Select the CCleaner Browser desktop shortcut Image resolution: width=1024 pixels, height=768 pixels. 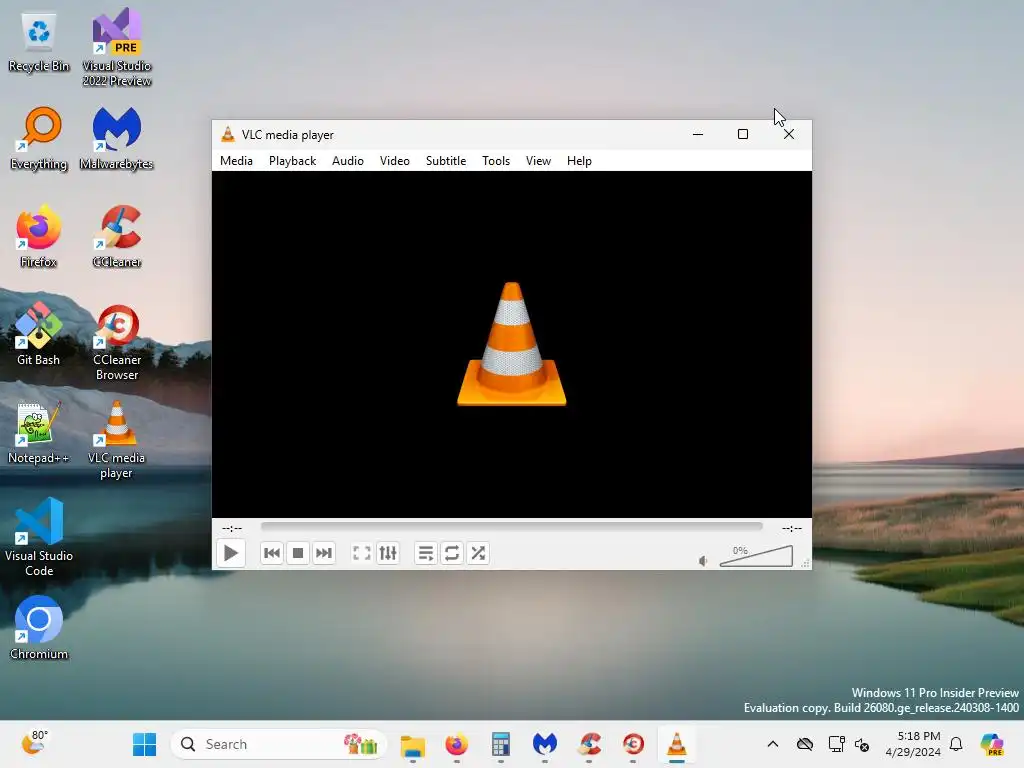coord(117,342)
